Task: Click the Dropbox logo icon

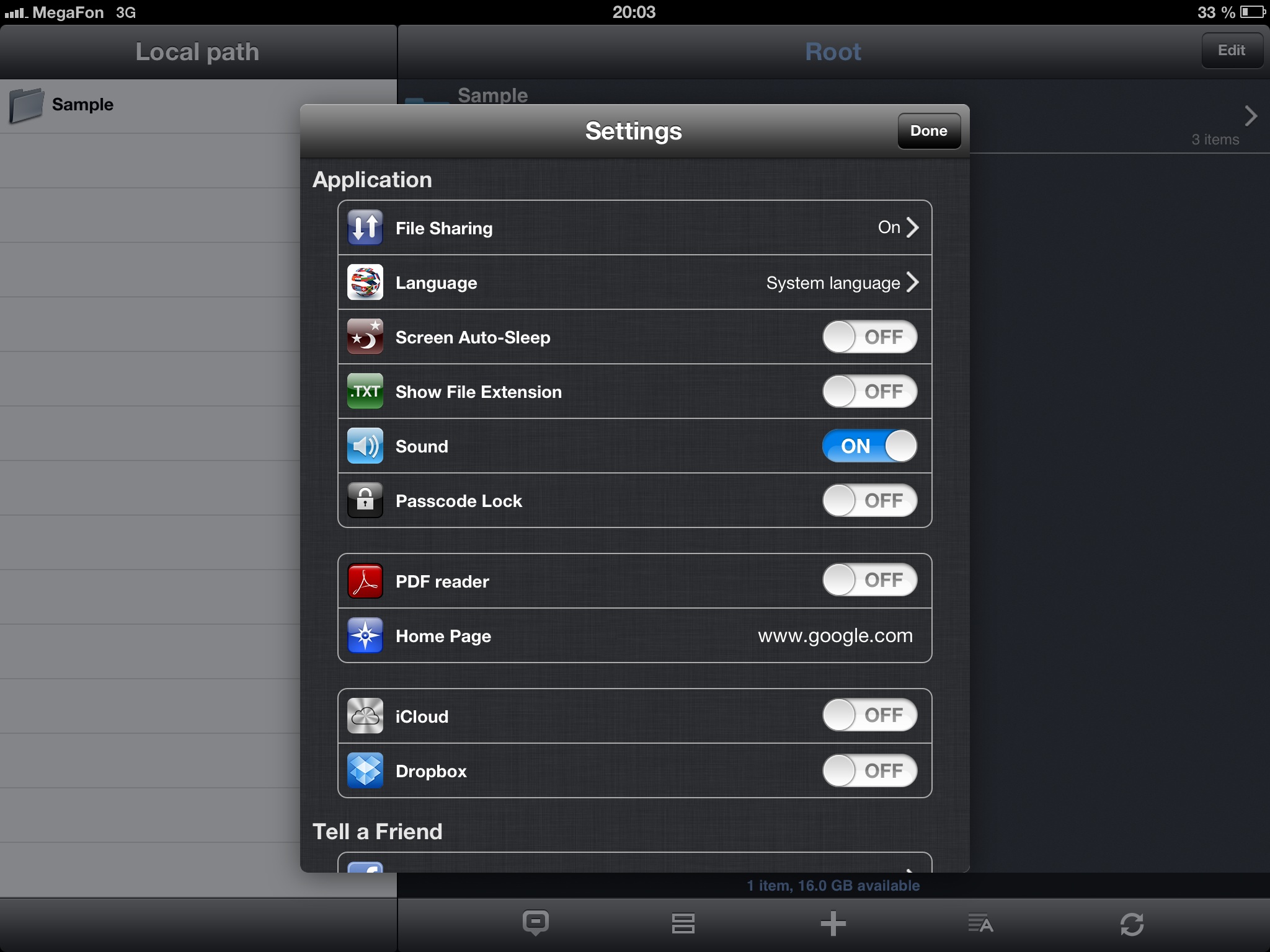Action: tap(365, 770)
